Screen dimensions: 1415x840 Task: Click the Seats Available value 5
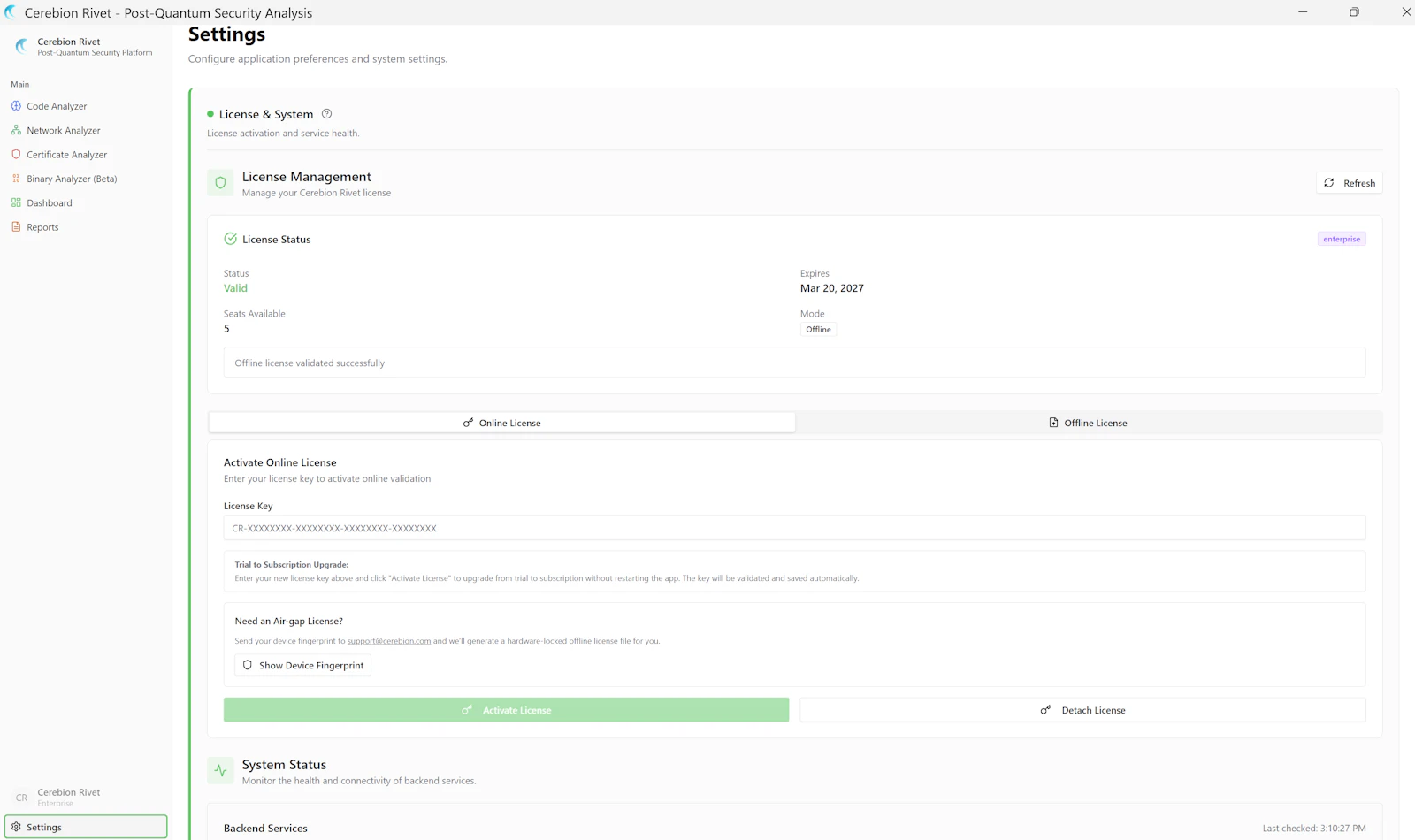(x=226, y=329)
